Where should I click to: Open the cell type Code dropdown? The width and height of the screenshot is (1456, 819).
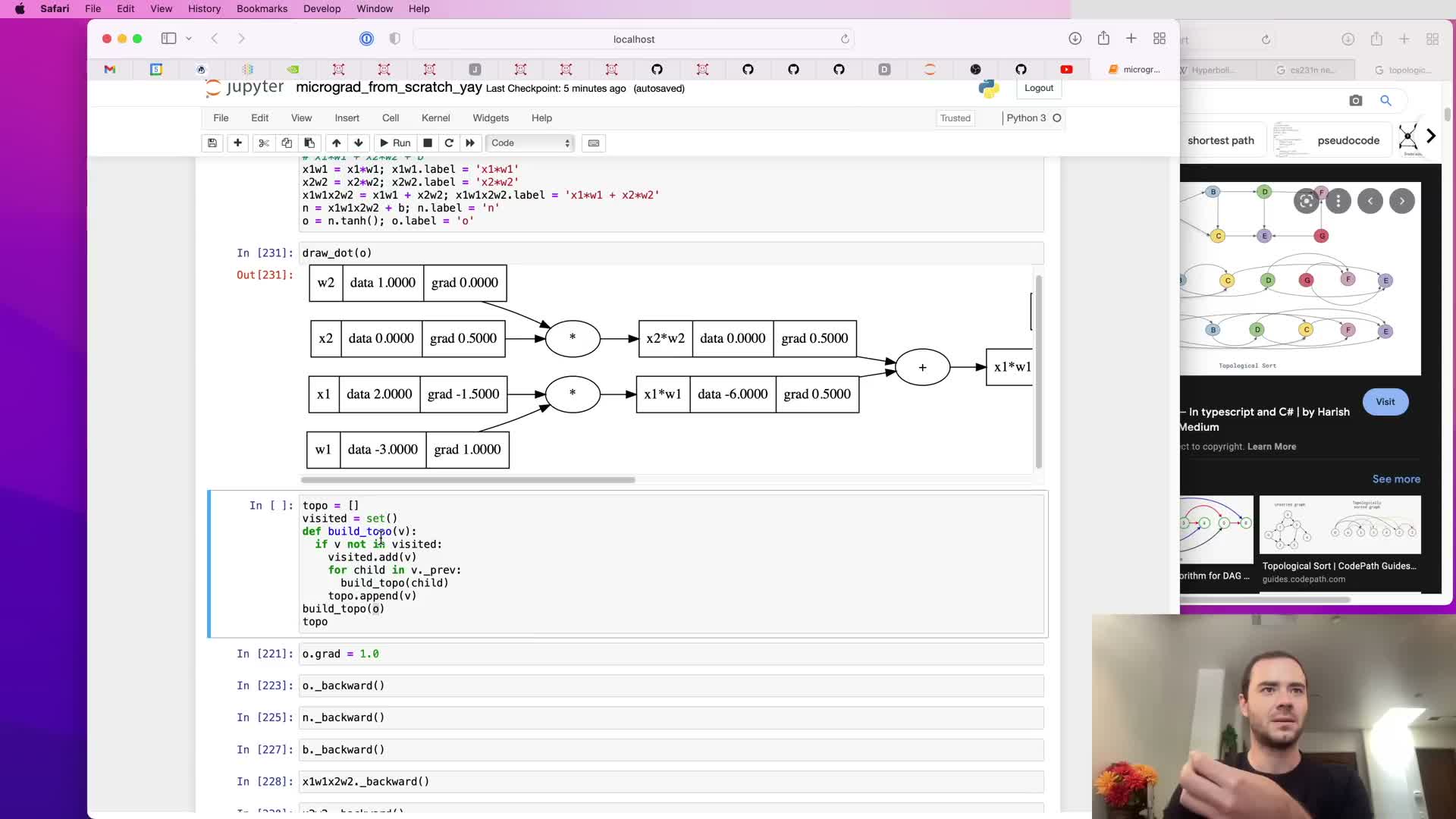coord(530,143)
